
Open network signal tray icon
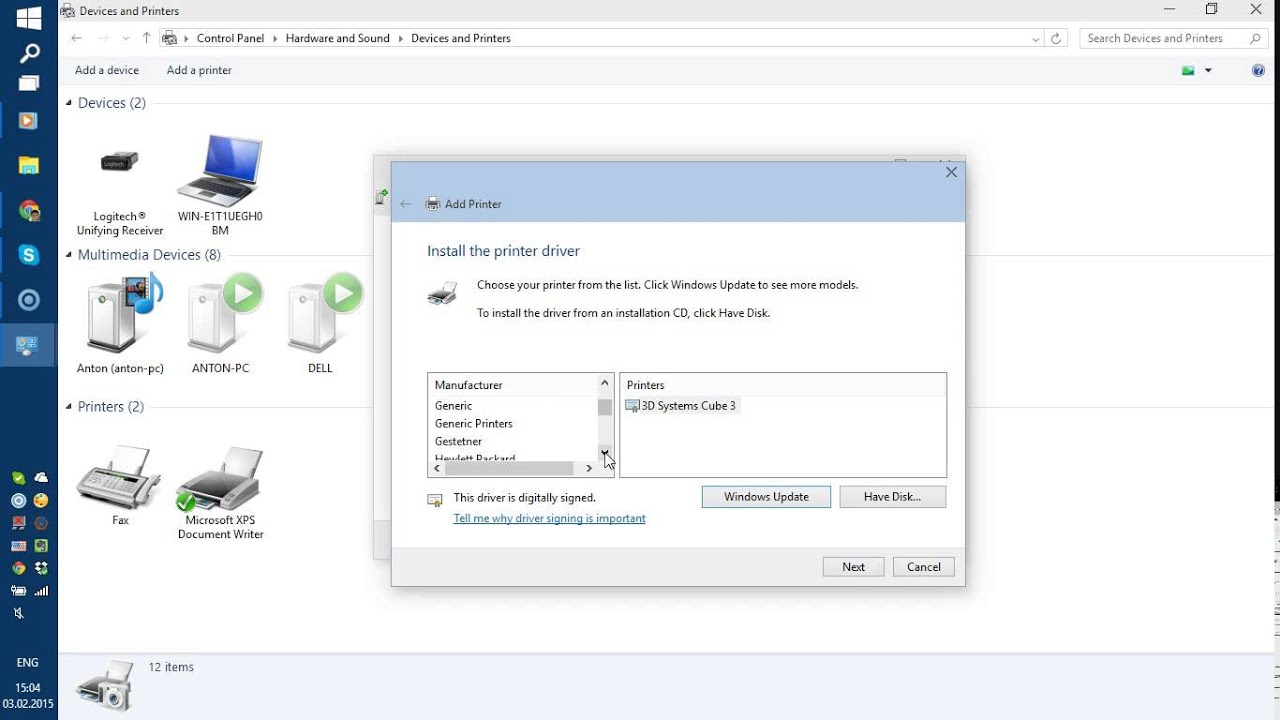tap(41, 591)
